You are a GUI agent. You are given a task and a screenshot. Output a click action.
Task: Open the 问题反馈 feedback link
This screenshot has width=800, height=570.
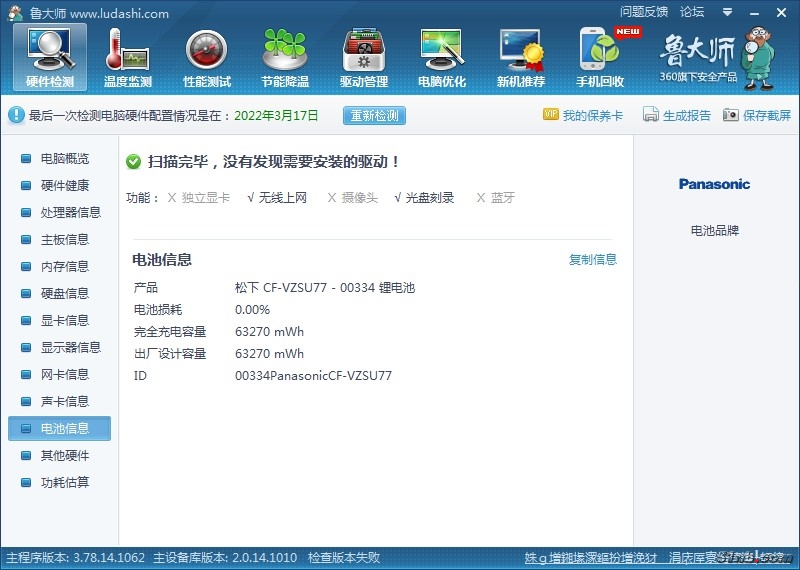click(x=644, y=12)
